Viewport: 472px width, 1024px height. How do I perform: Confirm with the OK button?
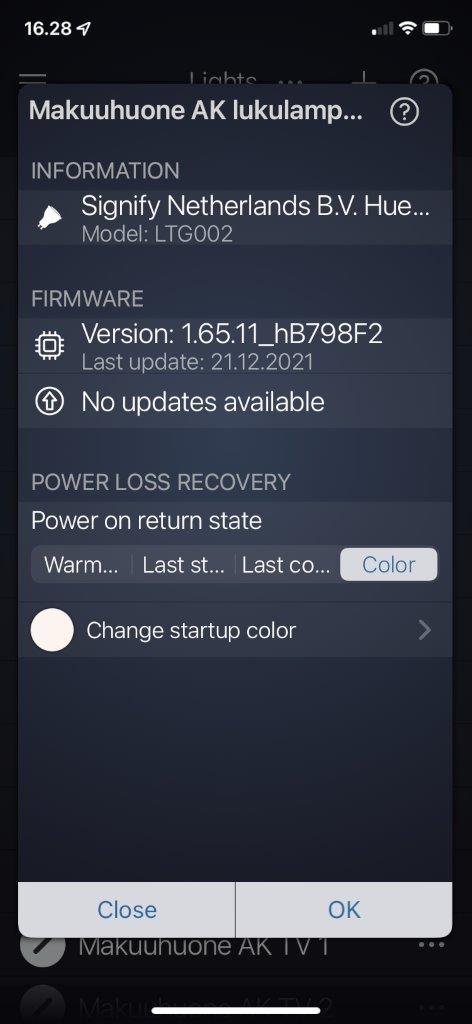click(344, 910)
